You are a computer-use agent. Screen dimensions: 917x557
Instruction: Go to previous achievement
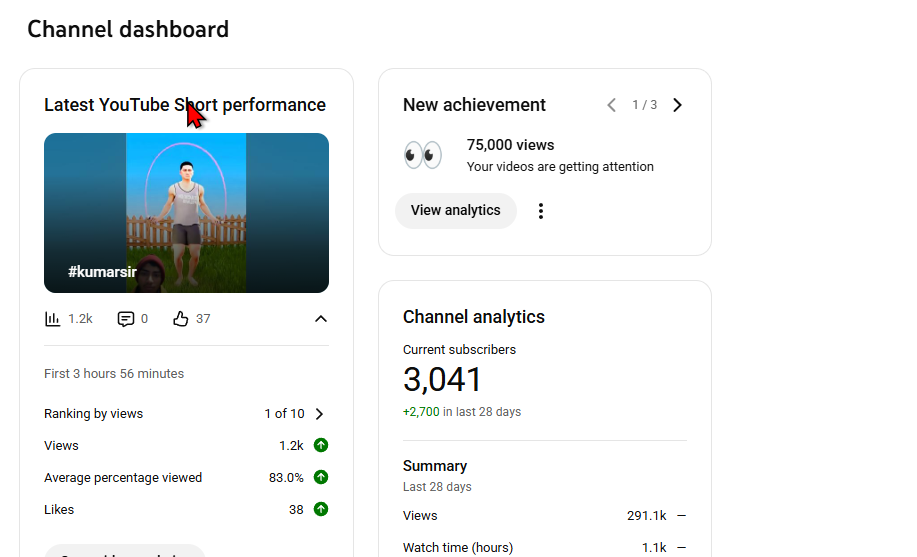(x=611, y=105)
